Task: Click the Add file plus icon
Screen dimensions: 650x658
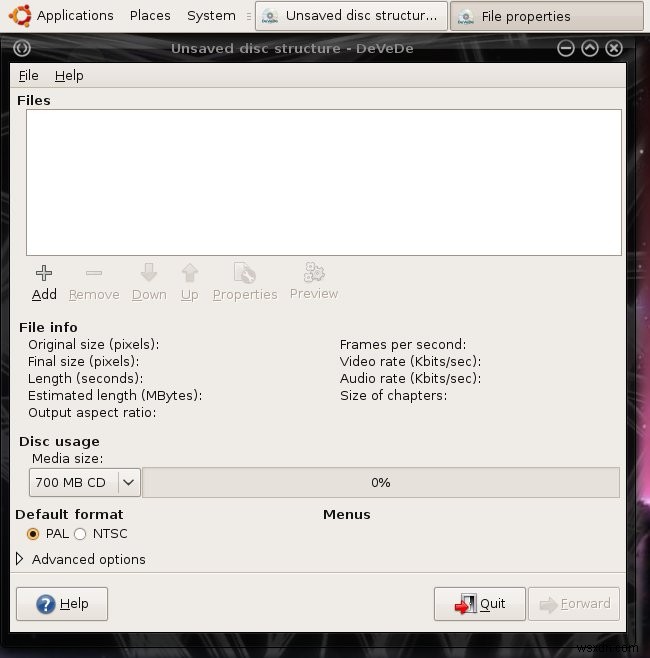Action: point(44,273)
